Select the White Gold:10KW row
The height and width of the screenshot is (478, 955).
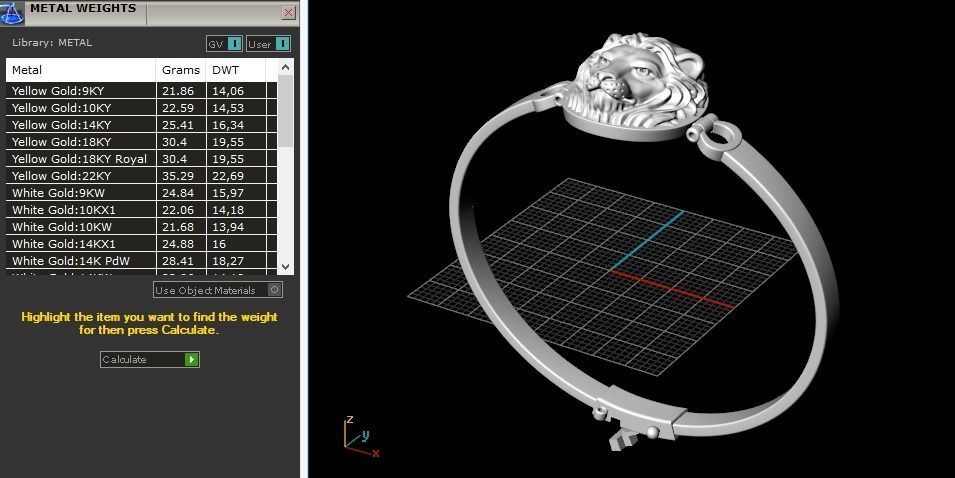pos(141,227)
